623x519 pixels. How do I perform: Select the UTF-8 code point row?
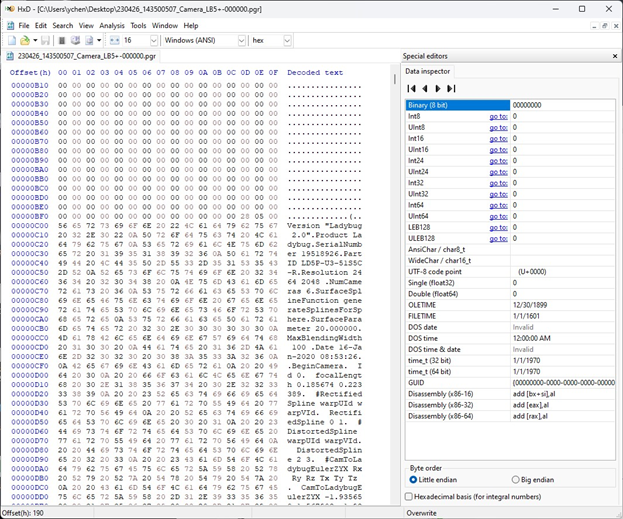tap(510, 272)
